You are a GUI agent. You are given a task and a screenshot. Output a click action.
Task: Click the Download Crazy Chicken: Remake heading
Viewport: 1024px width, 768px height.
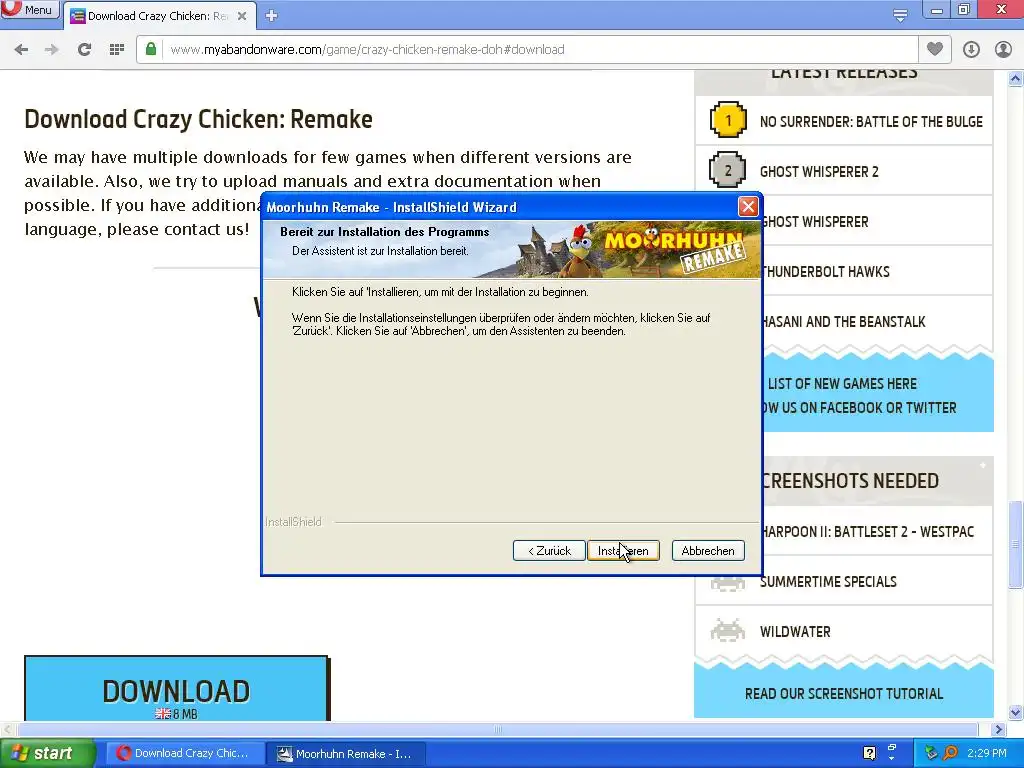click(199, 120)
